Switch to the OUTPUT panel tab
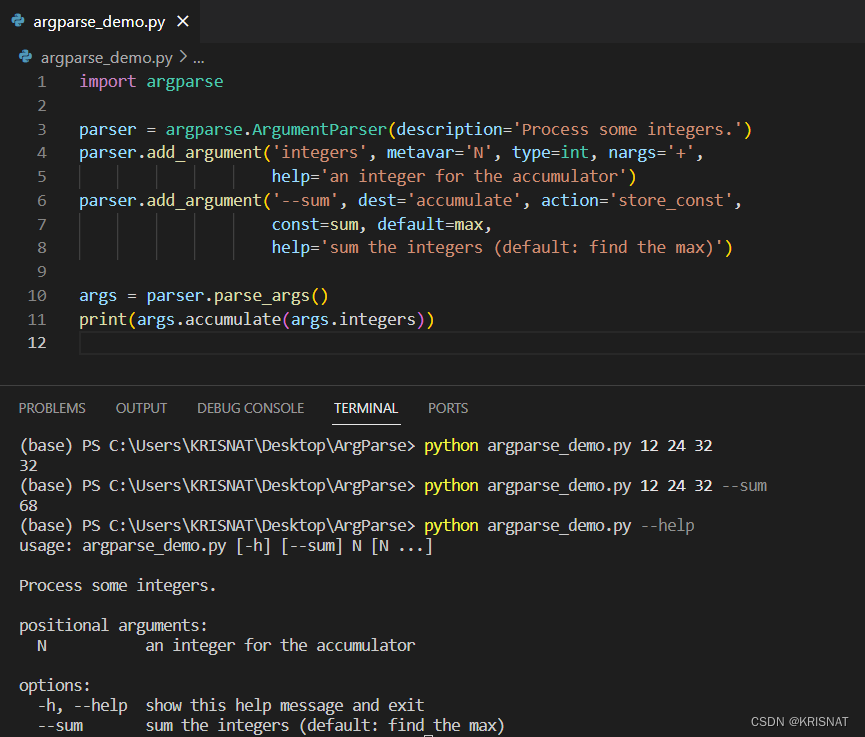865x737 pixels. (x=141, y=408)
